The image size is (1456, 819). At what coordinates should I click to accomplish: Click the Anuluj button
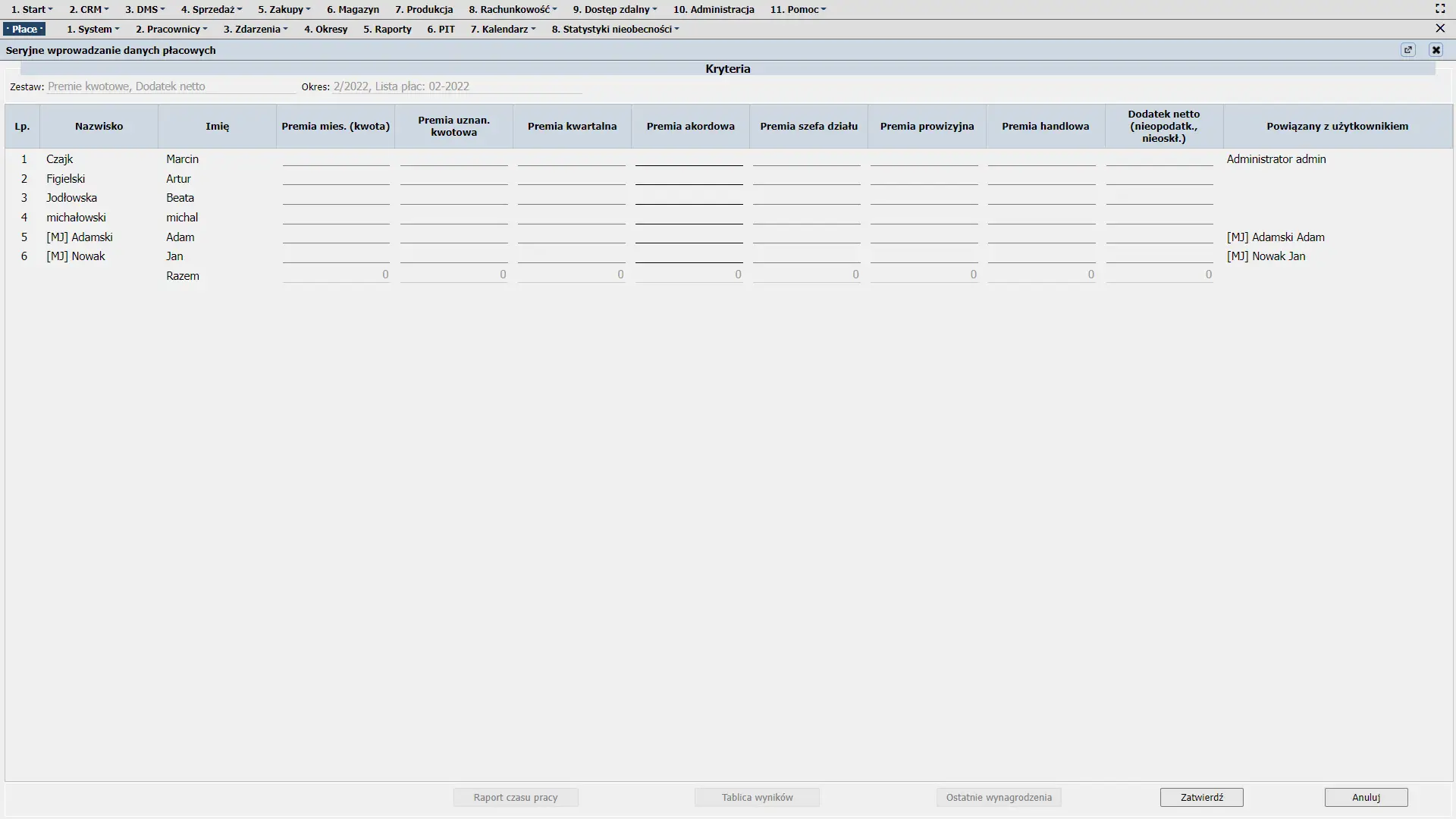[1366, 797]
